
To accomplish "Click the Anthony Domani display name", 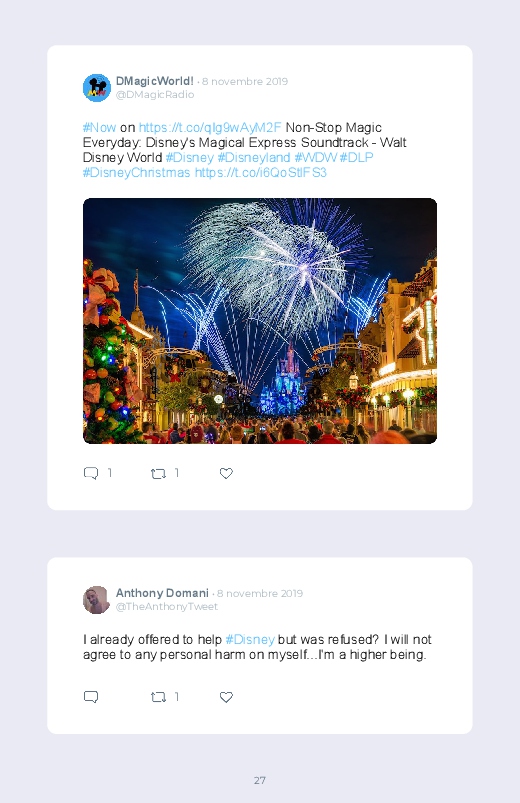I will pyautogui.click(x=162, y=593).
